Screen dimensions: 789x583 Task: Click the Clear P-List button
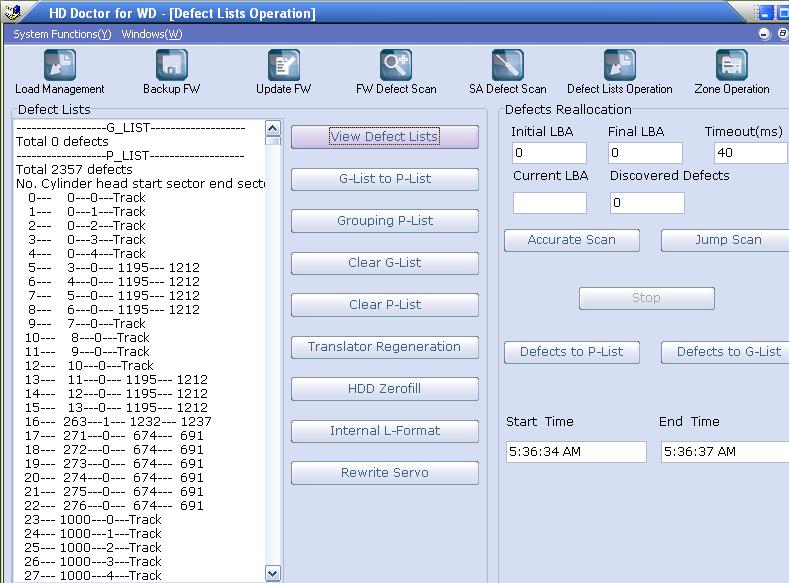click(x=385, y=305)
